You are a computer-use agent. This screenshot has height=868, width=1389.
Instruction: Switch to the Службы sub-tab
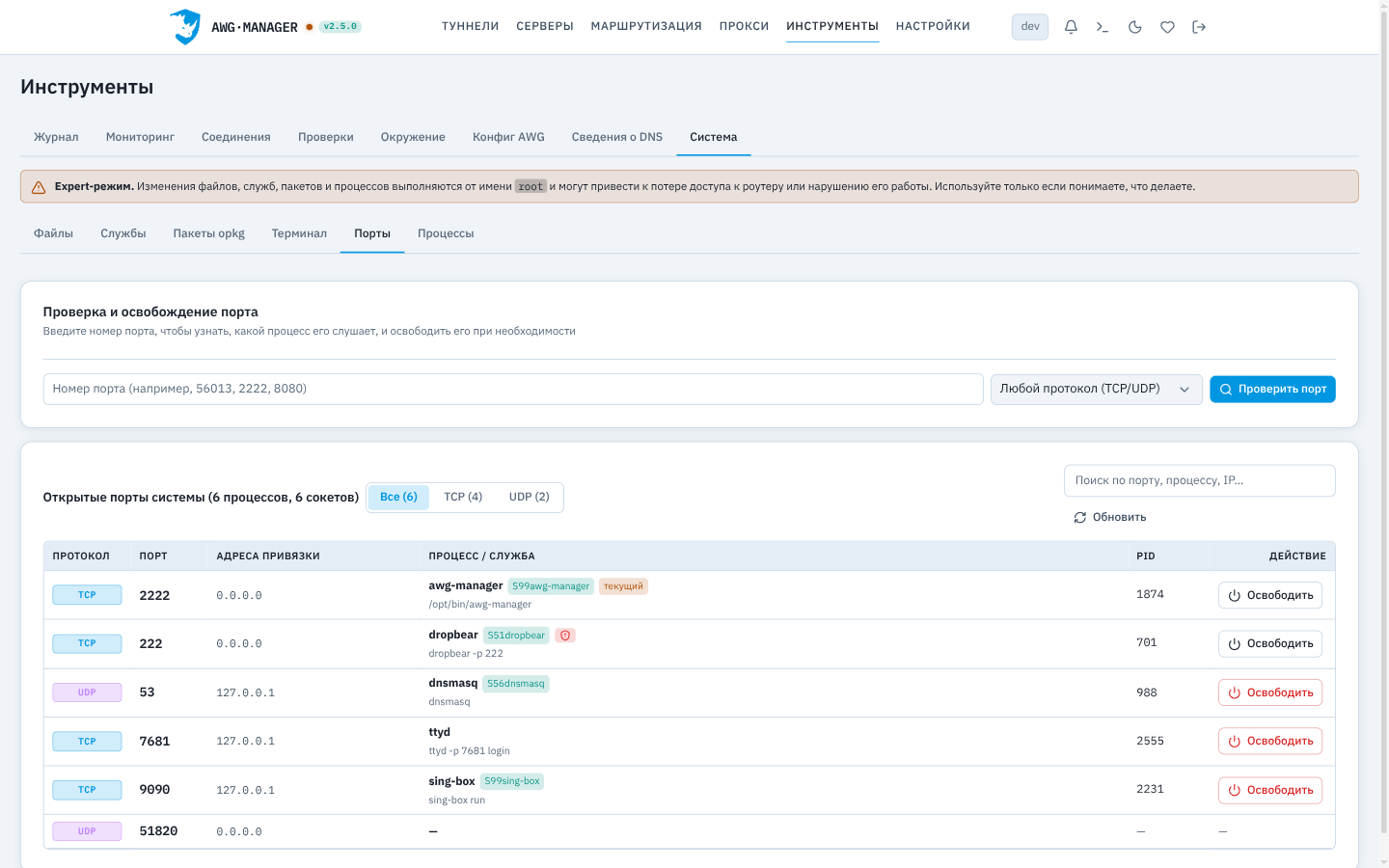(x=123, y=233)
